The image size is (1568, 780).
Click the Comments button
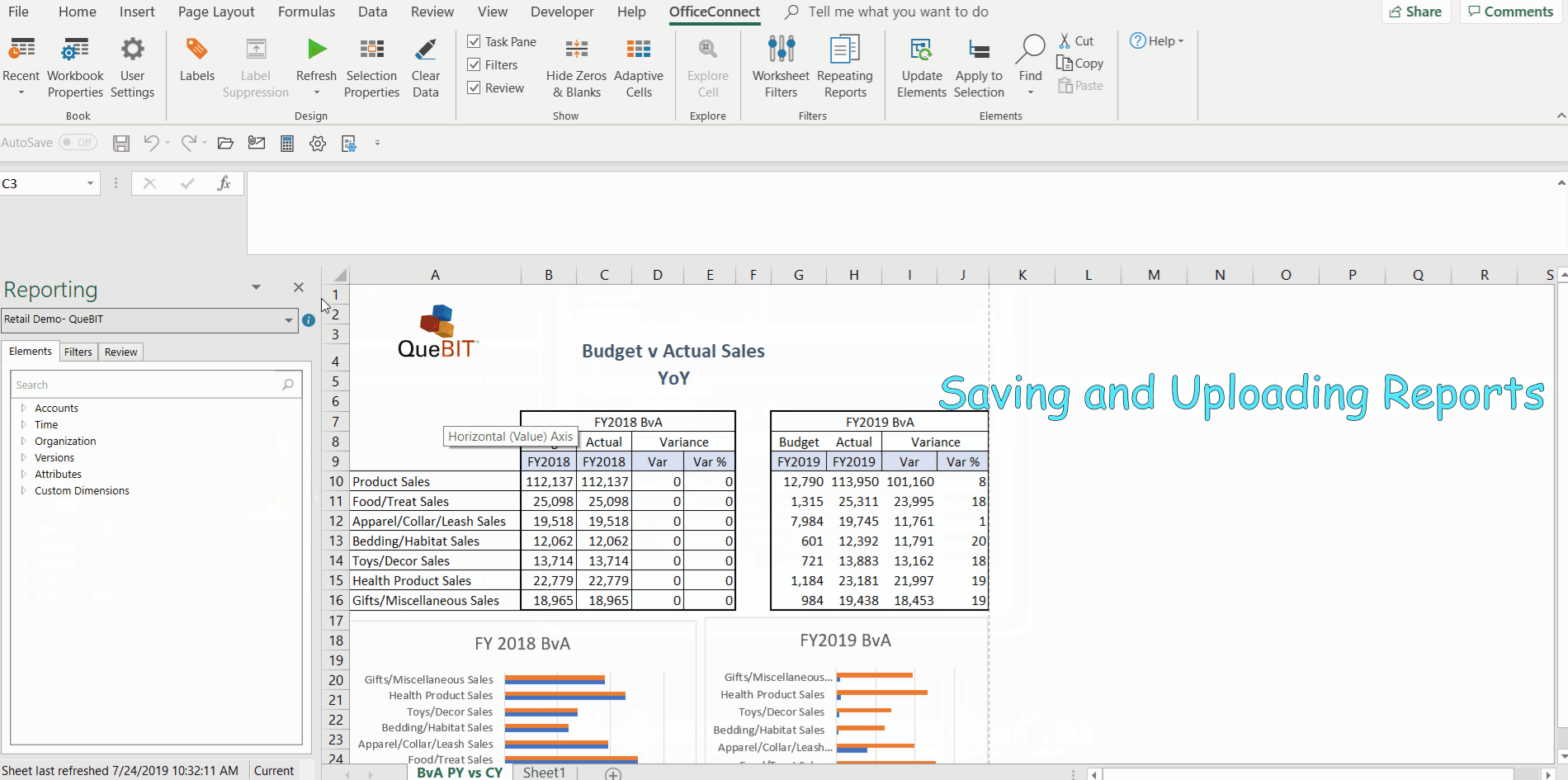coord(1510,12)
